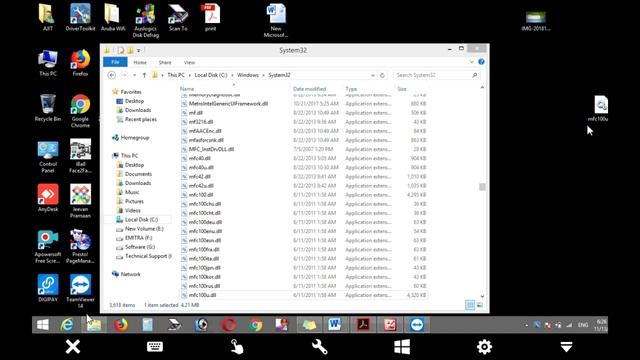This screenshot has width=640, height=360.
Task: Launch Internet Explorer from the taskbar
Action: 67,325
